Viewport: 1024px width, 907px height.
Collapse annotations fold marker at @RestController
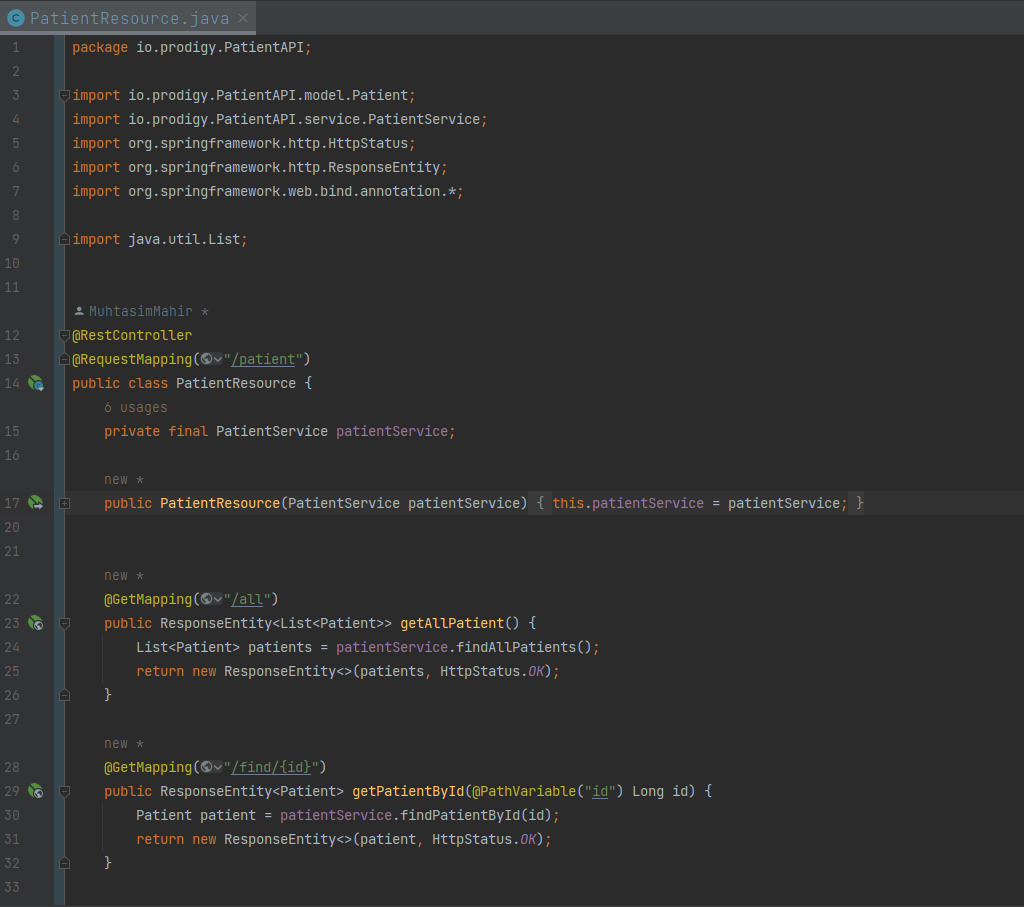pos(64,336)
